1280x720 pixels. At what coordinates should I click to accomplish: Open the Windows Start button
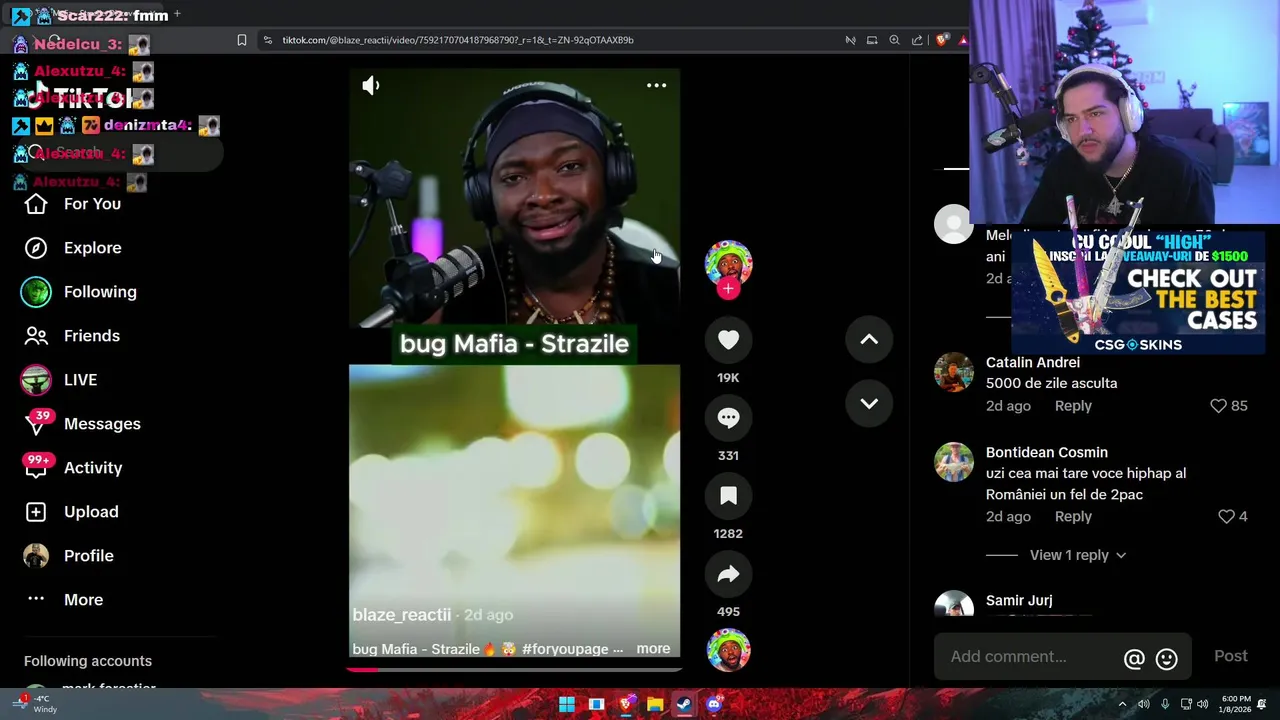coord(567,704)
